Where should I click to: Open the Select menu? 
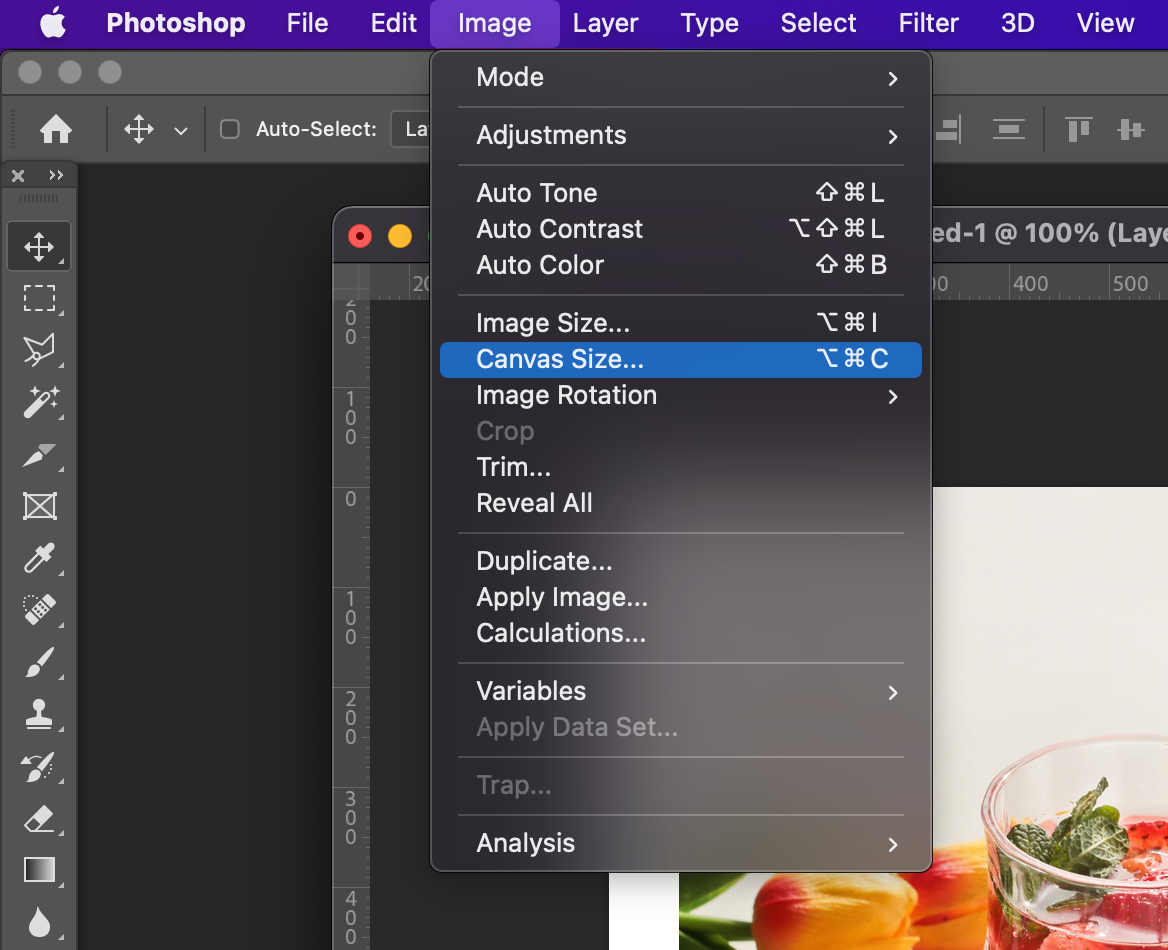818,23
